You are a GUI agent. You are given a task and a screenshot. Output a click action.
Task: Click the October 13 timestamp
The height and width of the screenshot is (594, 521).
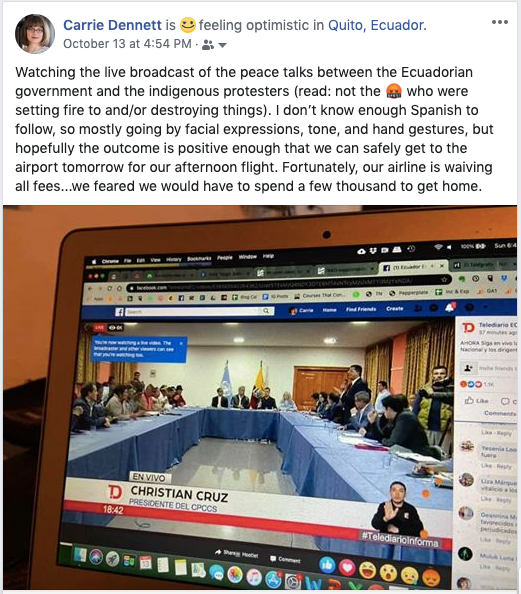[x=127, y=44]
